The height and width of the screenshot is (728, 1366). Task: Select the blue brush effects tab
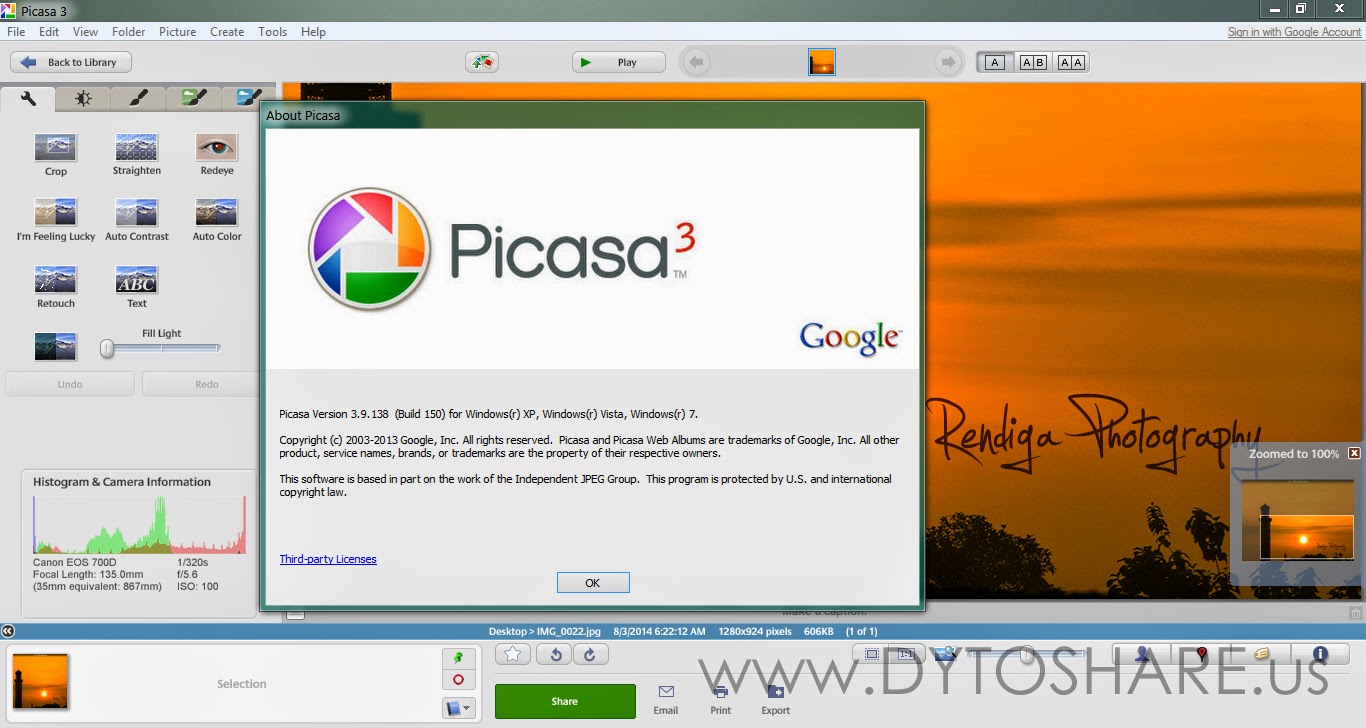click(x=246, y=98)
